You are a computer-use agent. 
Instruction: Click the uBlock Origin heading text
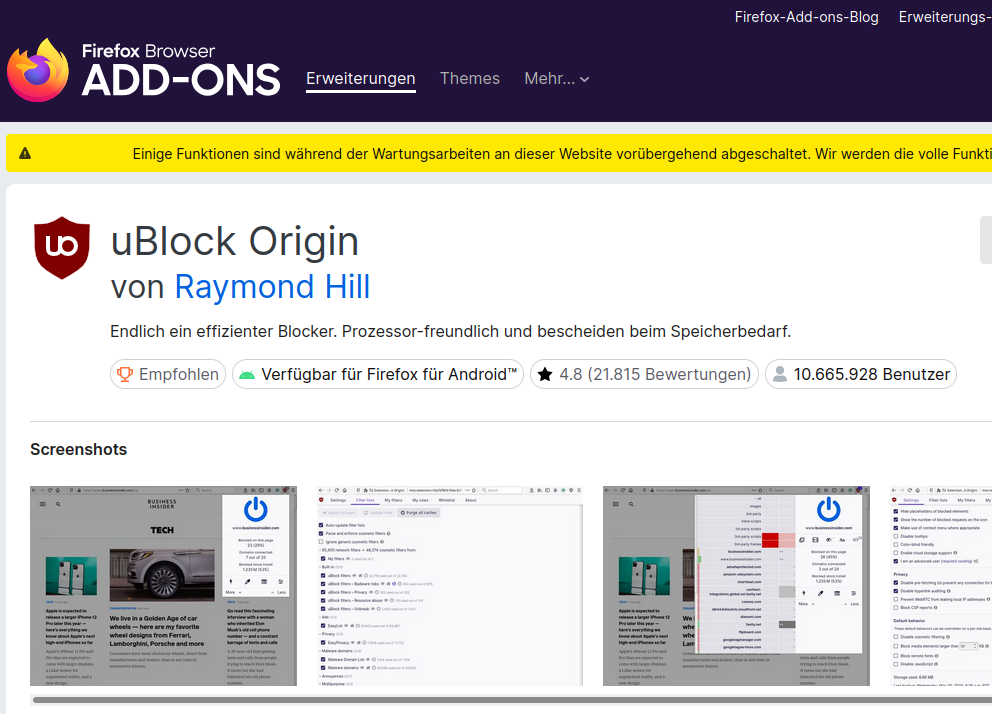pos(235,242)
